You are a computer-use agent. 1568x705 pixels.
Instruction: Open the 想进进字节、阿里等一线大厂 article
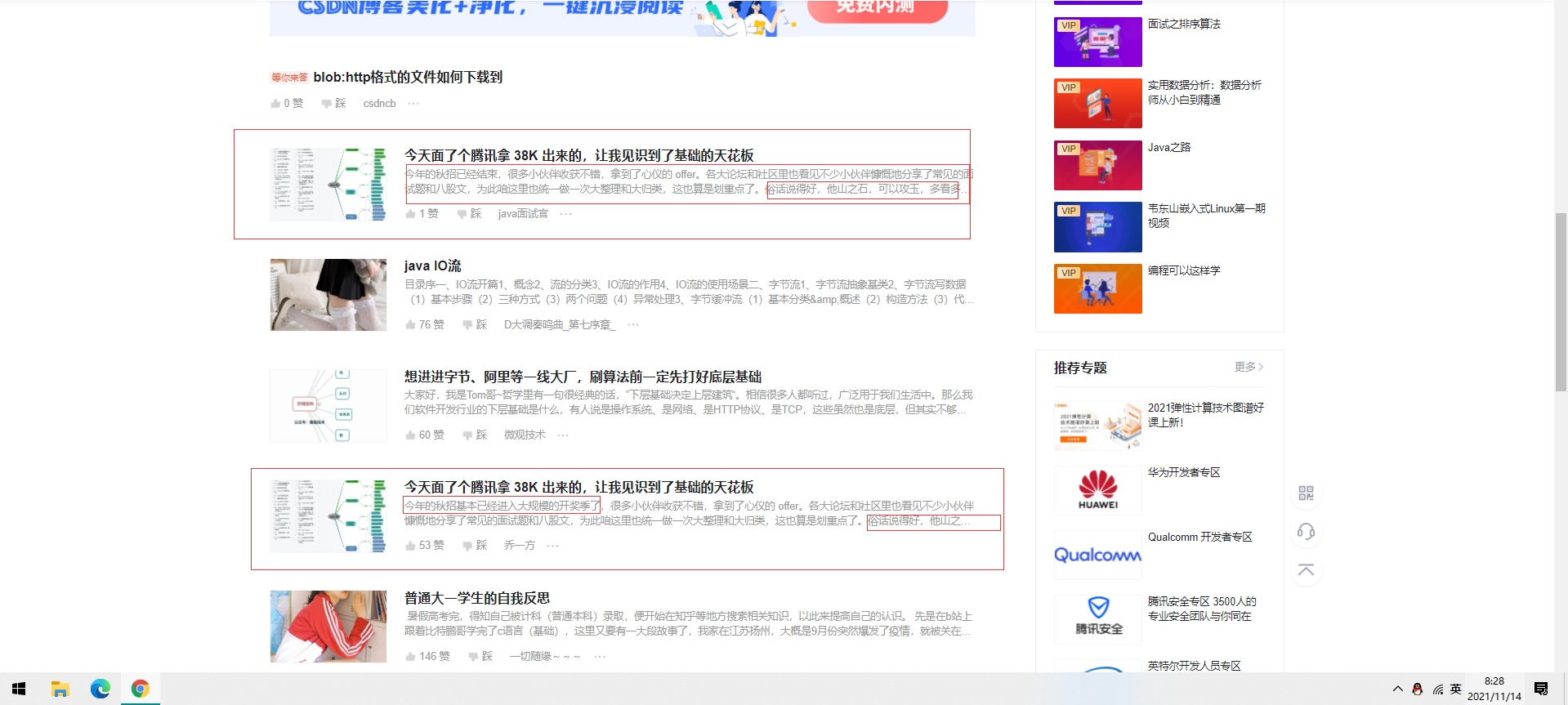[583, 377]
